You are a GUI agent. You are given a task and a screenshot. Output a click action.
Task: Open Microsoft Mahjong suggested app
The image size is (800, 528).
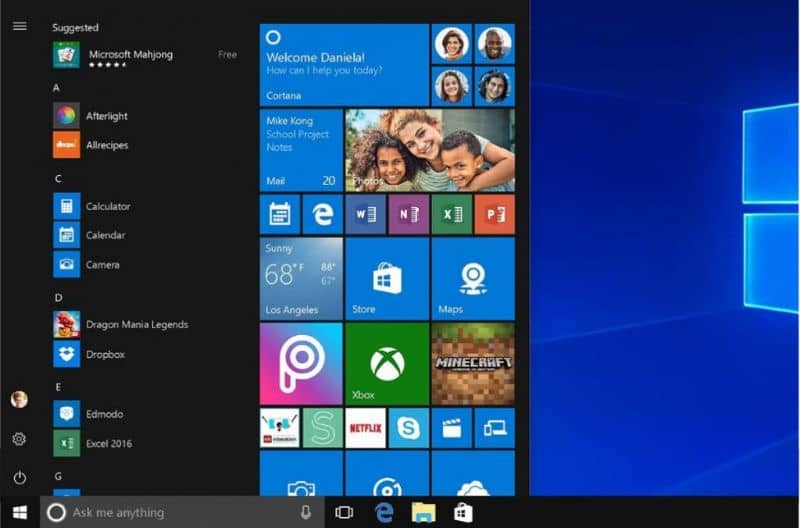[145, 55]
